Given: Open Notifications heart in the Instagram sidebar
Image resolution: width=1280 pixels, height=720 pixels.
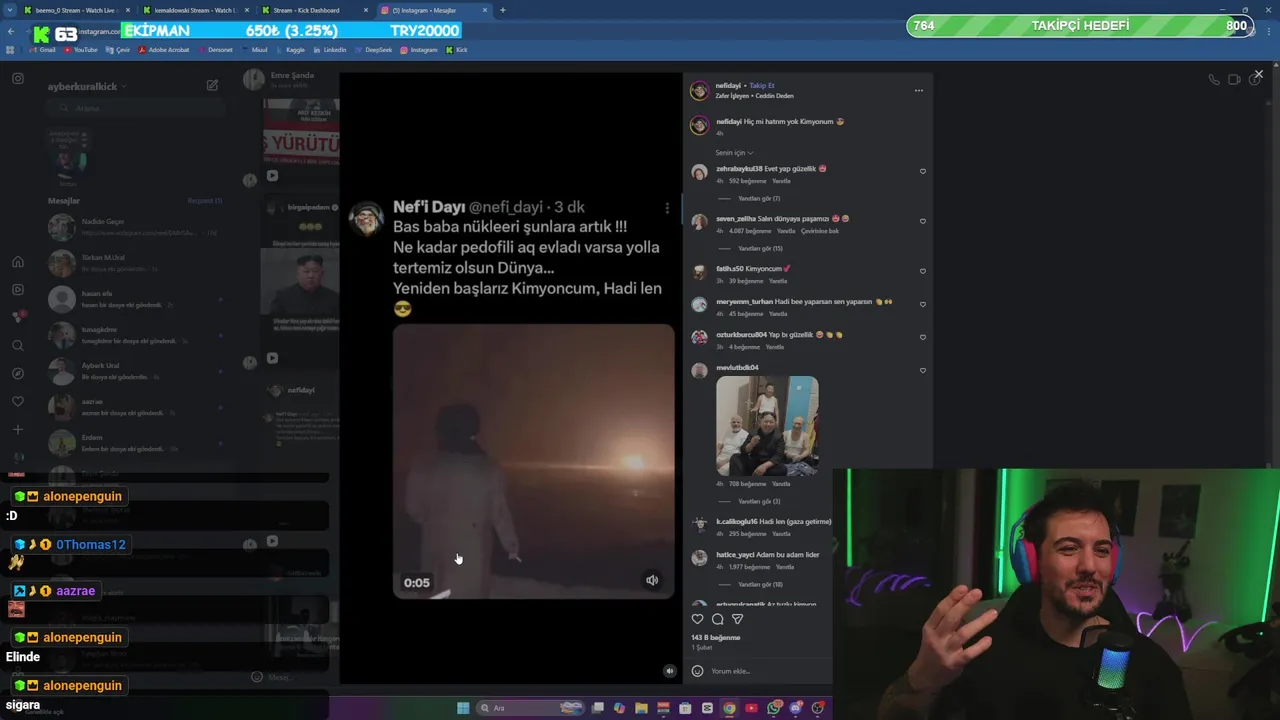Looking at the screenshot, I should tap(18, 402).
